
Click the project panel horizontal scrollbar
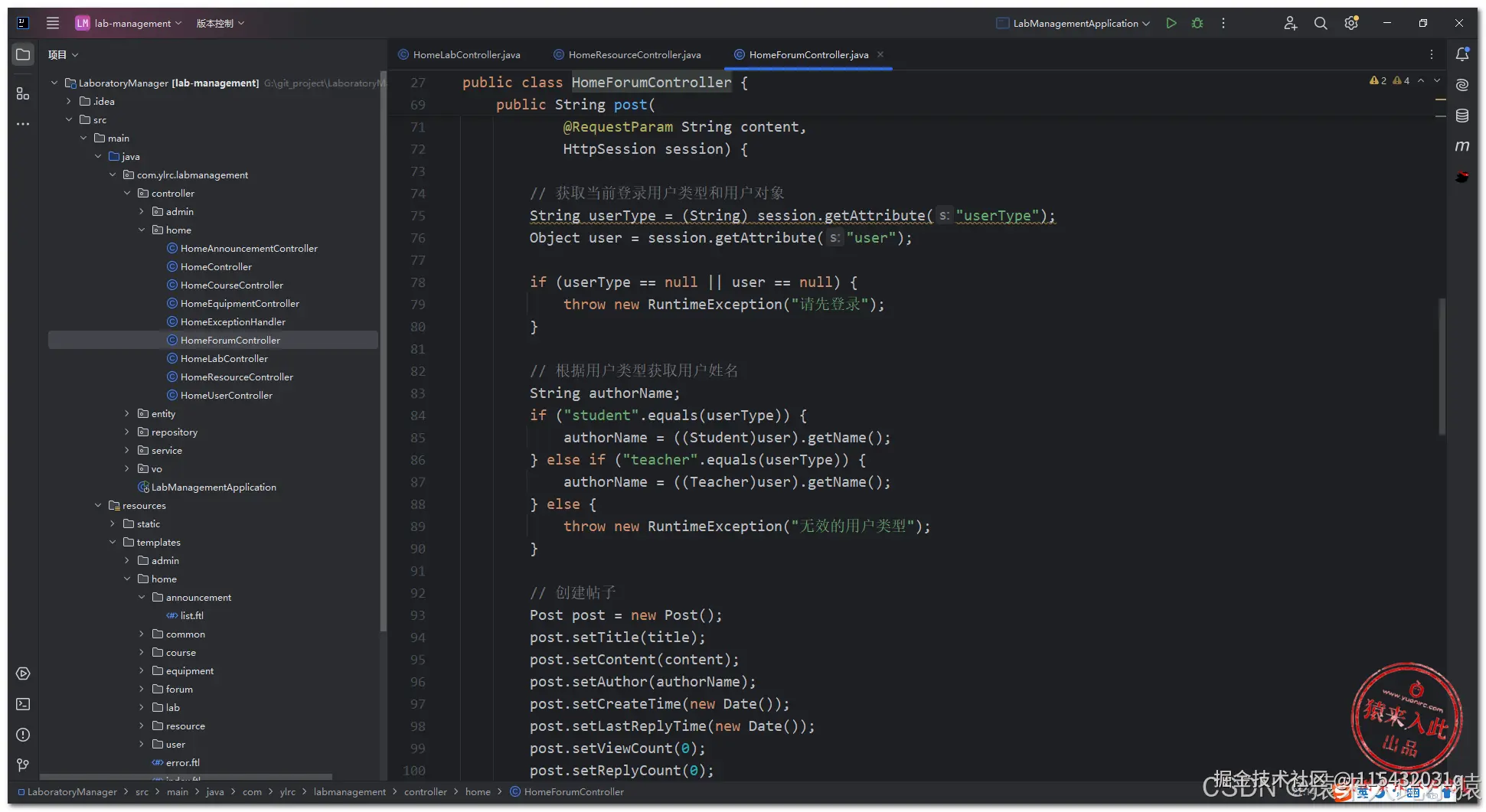pos(186,777)
